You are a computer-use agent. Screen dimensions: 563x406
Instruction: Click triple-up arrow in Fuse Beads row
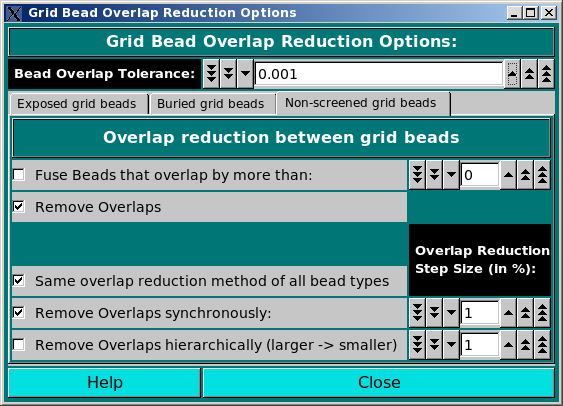click(542, 175)
